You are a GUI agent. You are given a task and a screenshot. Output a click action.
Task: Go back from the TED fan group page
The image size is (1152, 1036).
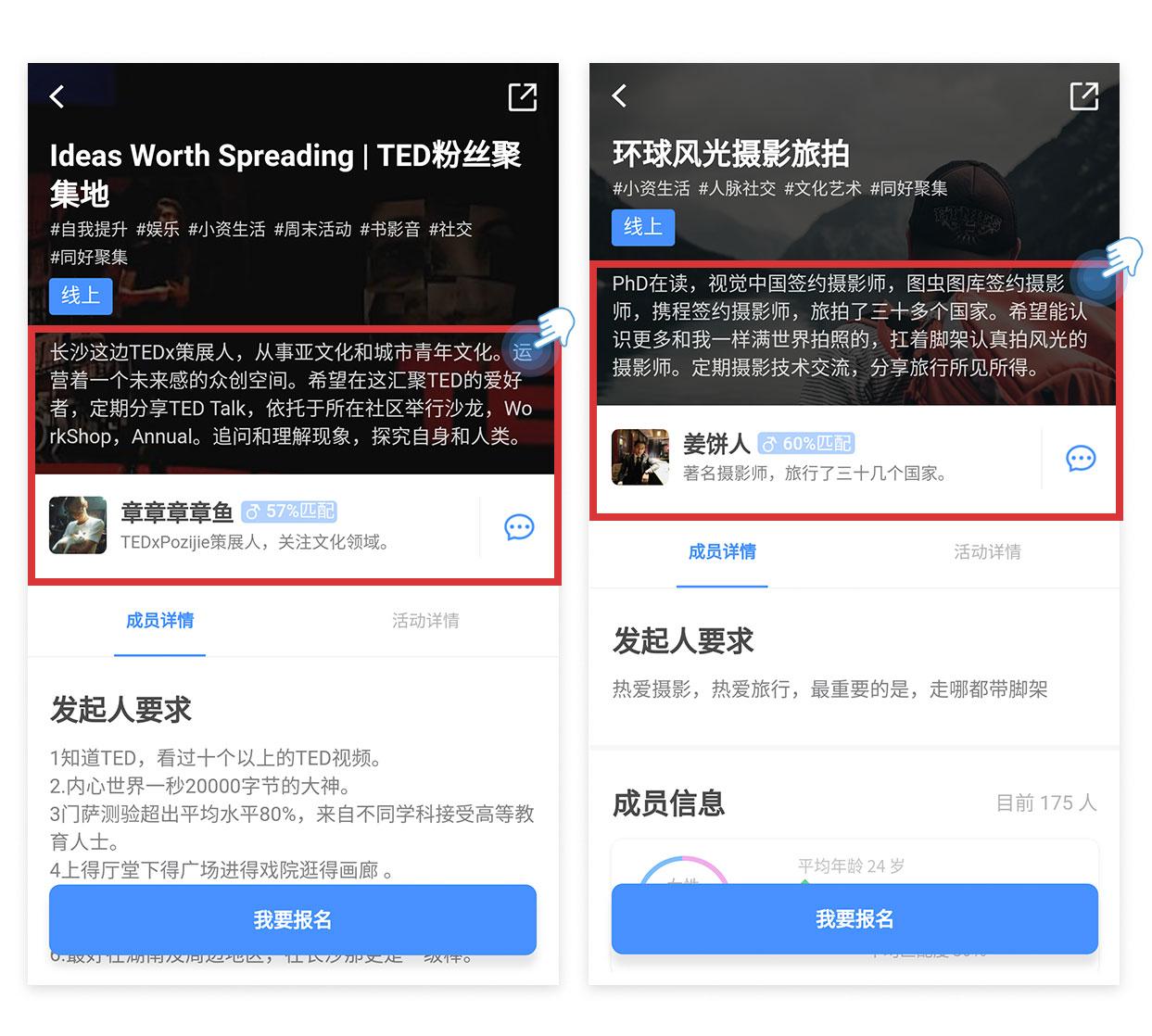coord(57,96)
